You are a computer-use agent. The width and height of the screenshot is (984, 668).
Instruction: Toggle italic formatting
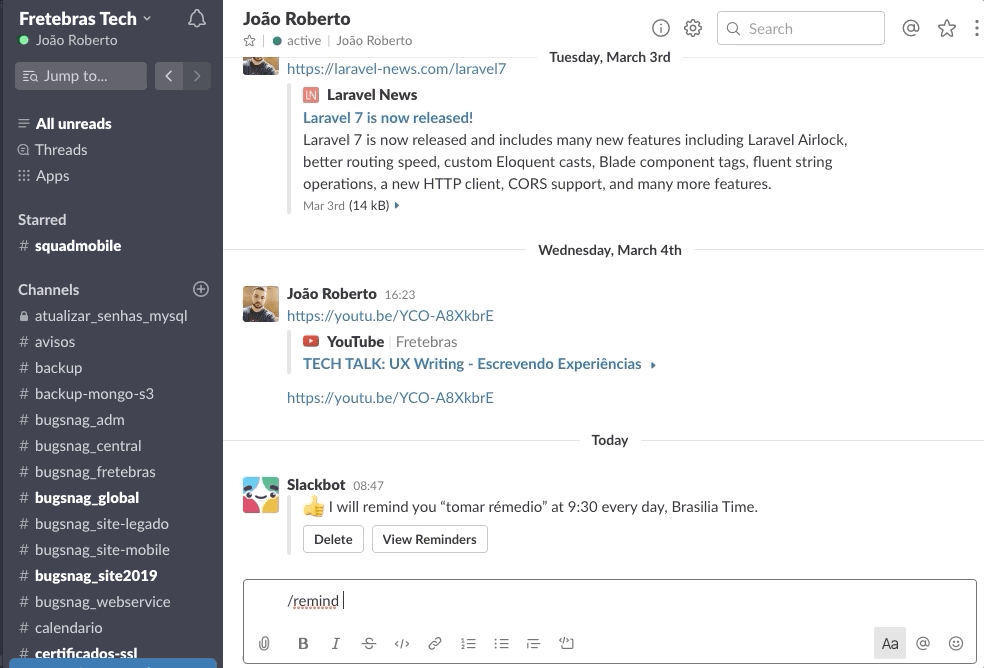(336, 644)
